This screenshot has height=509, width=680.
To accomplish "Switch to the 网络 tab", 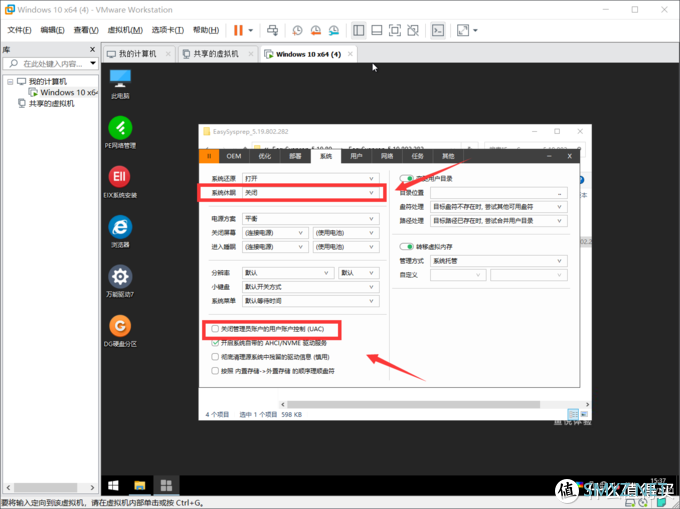I will pyautogui.click(x=387, y=156).
